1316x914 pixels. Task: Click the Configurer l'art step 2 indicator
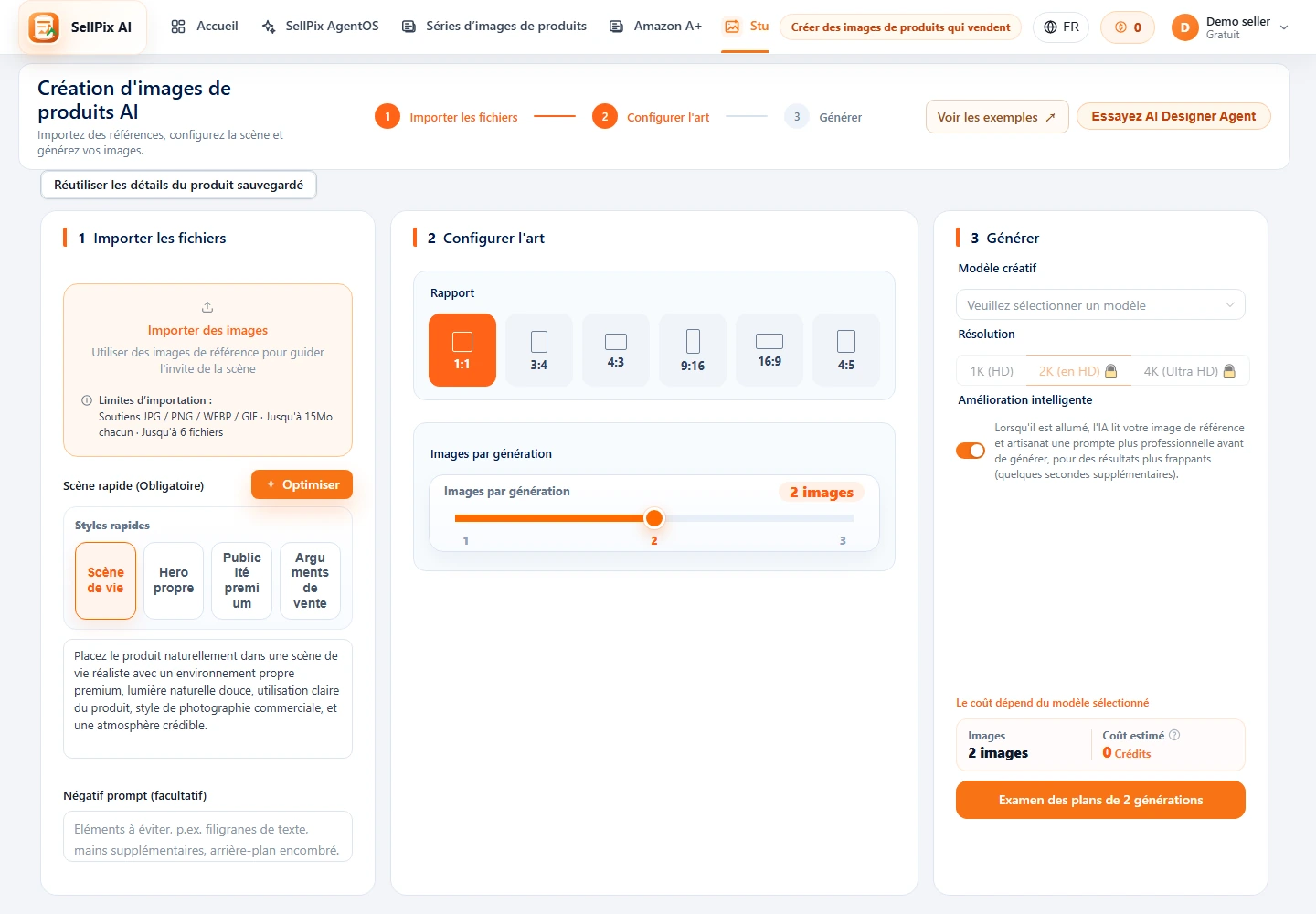tap(651, 117)
